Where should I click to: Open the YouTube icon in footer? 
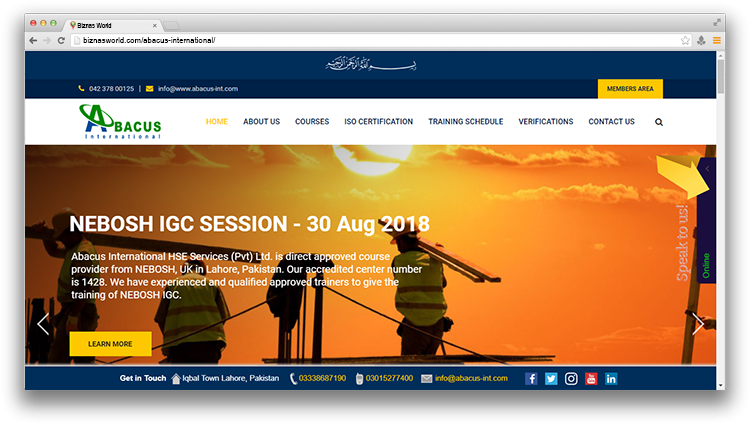[591, 379]
